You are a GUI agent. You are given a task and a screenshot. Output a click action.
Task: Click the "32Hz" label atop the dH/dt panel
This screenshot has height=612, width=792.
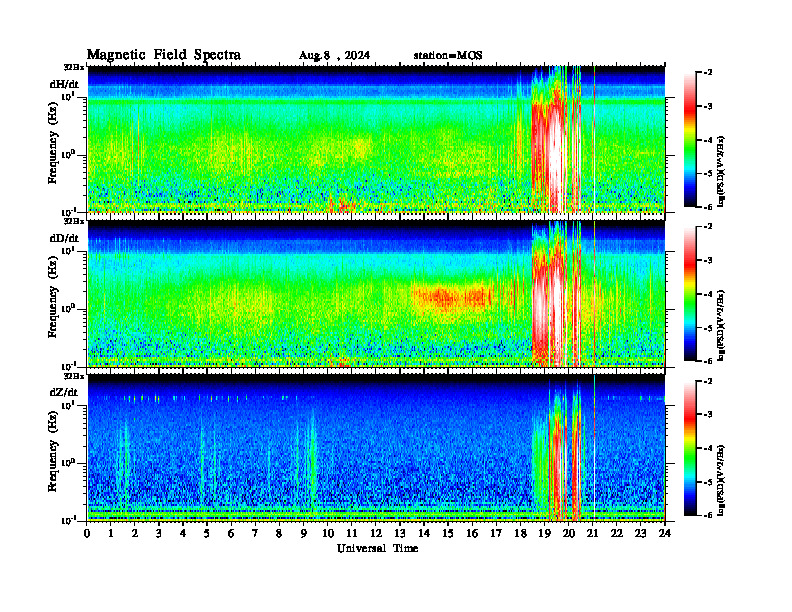tap(74, 66)
